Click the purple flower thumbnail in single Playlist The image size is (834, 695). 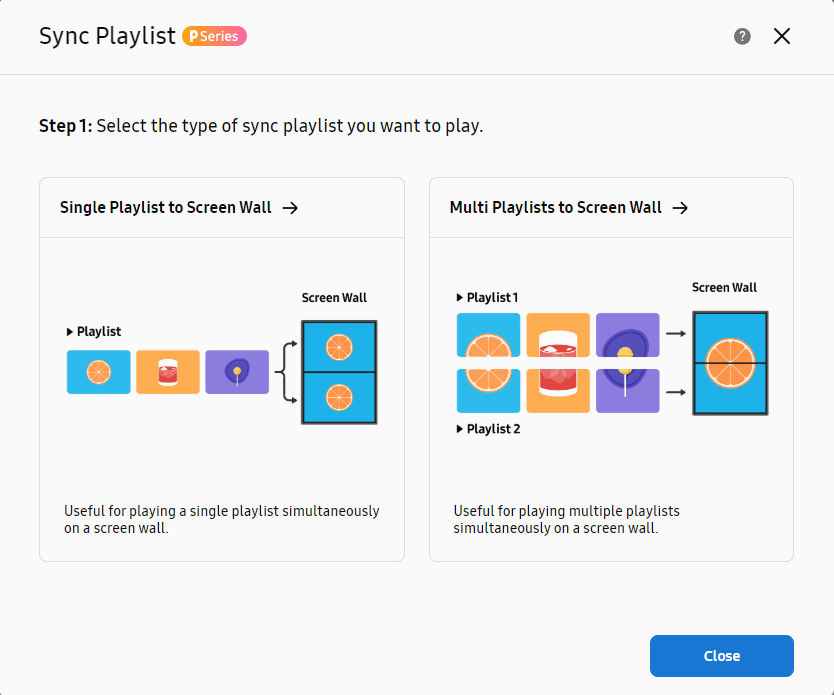click(237, 372)
